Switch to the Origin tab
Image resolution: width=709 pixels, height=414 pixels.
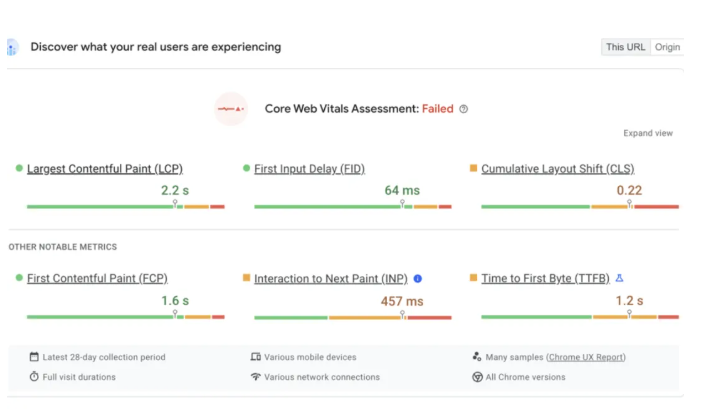(667, 47)
